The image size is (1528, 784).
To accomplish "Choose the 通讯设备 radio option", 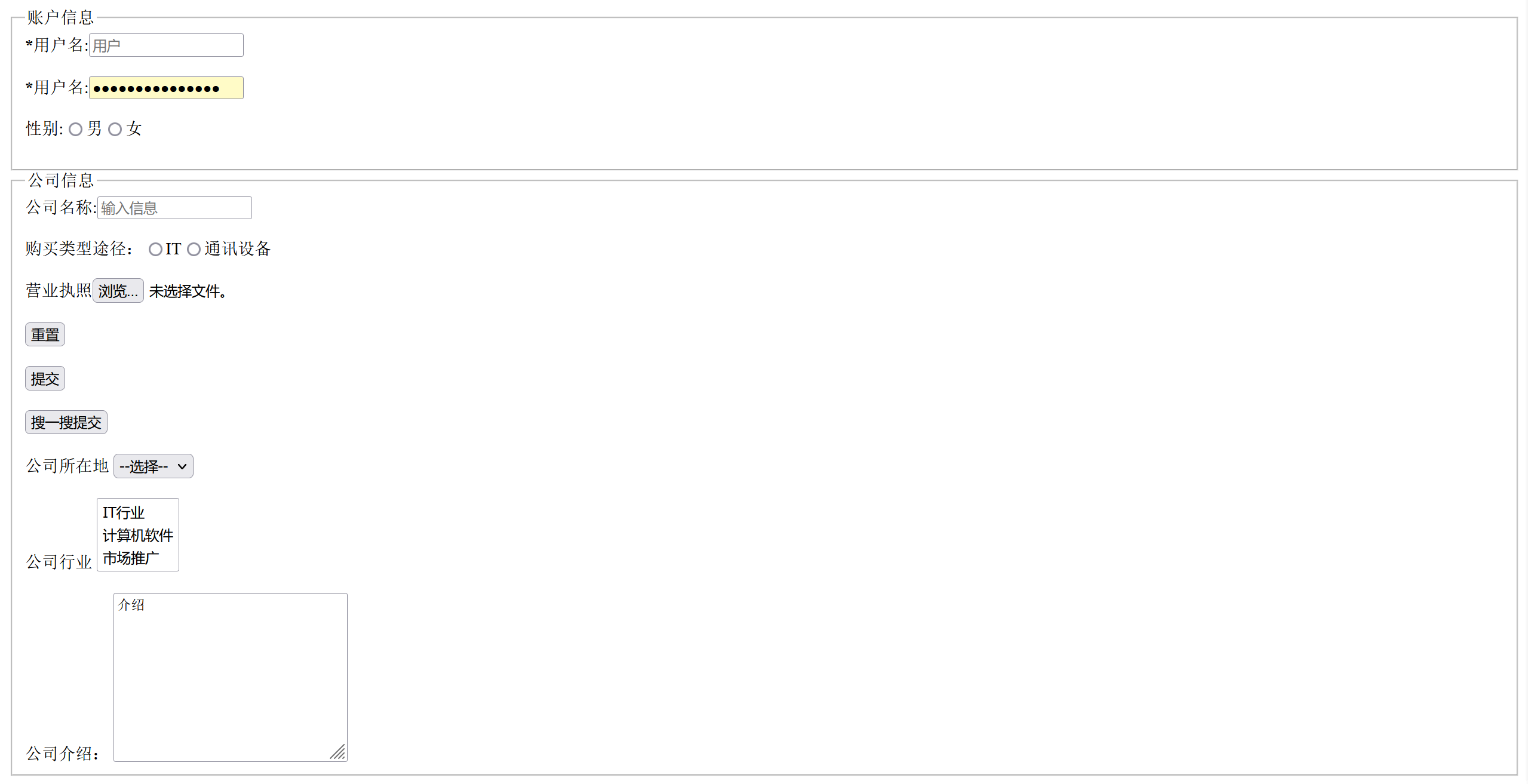I will point(194,250).
